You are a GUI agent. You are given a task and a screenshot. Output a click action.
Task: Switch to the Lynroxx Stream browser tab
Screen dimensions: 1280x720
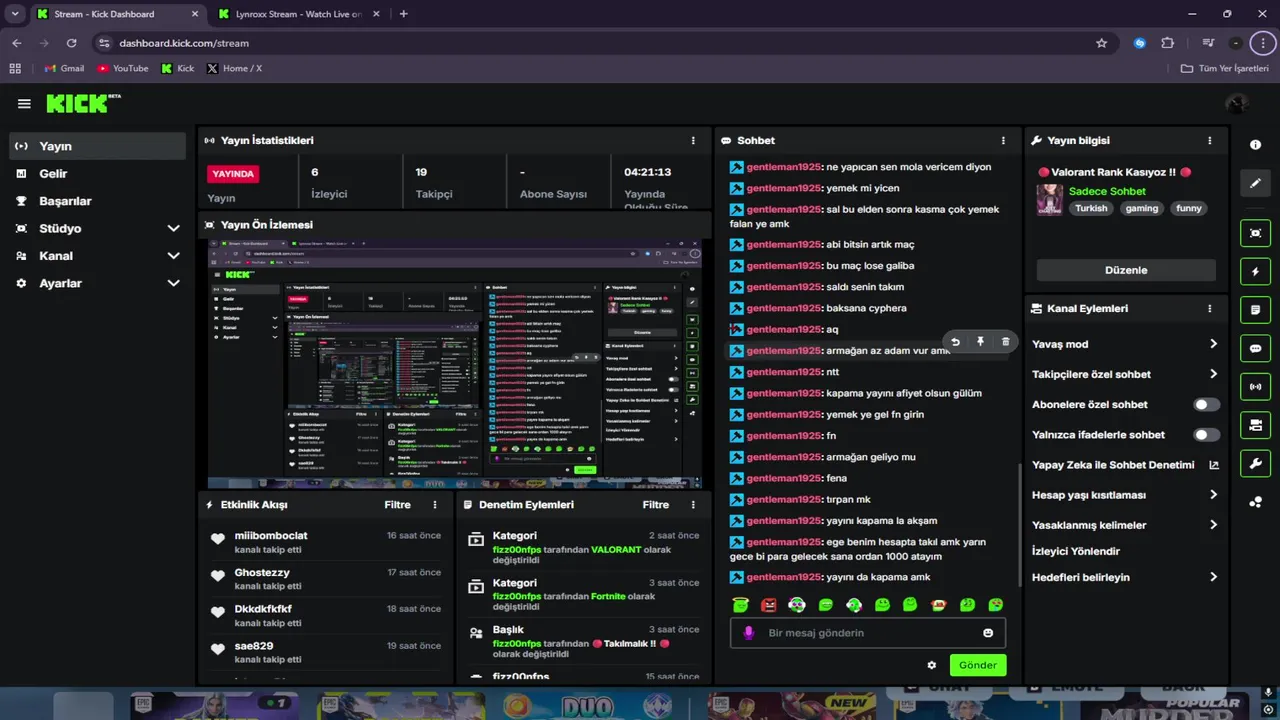298,14
